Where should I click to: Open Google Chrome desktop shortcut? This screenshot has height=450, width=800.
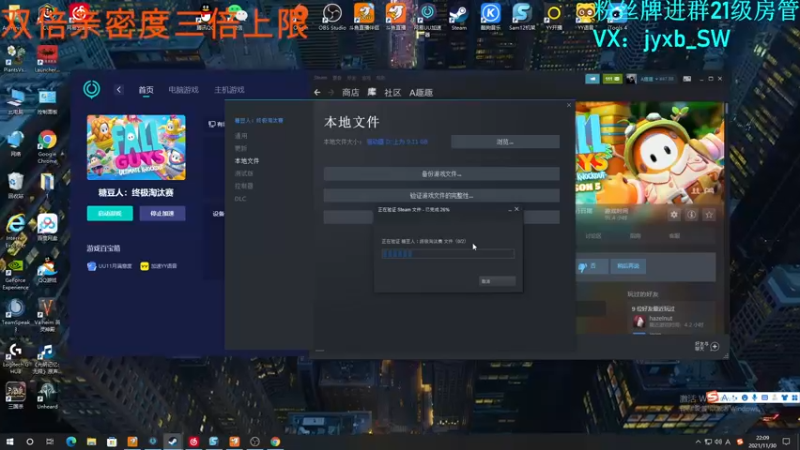[x=47, y=147]
